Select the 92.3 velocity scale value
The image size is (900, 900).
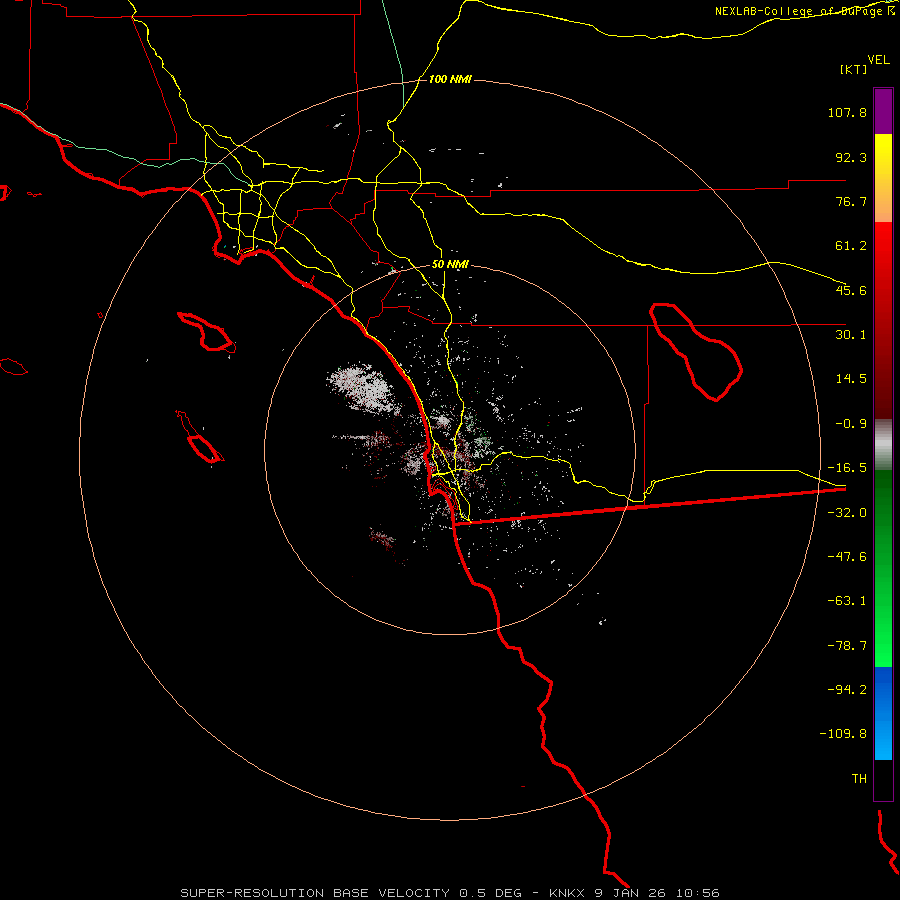pyautogui.click(x=851, y=157)
